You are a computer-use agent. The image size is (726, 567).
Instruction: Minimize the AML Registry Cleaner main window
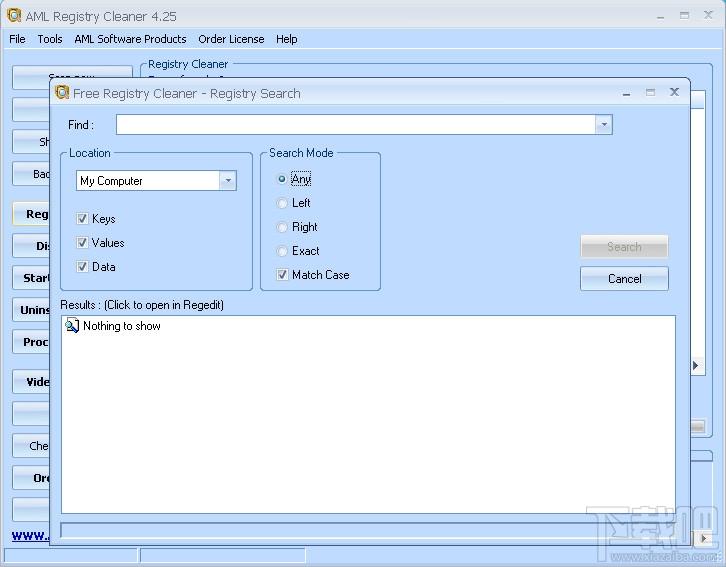point(660,16)
